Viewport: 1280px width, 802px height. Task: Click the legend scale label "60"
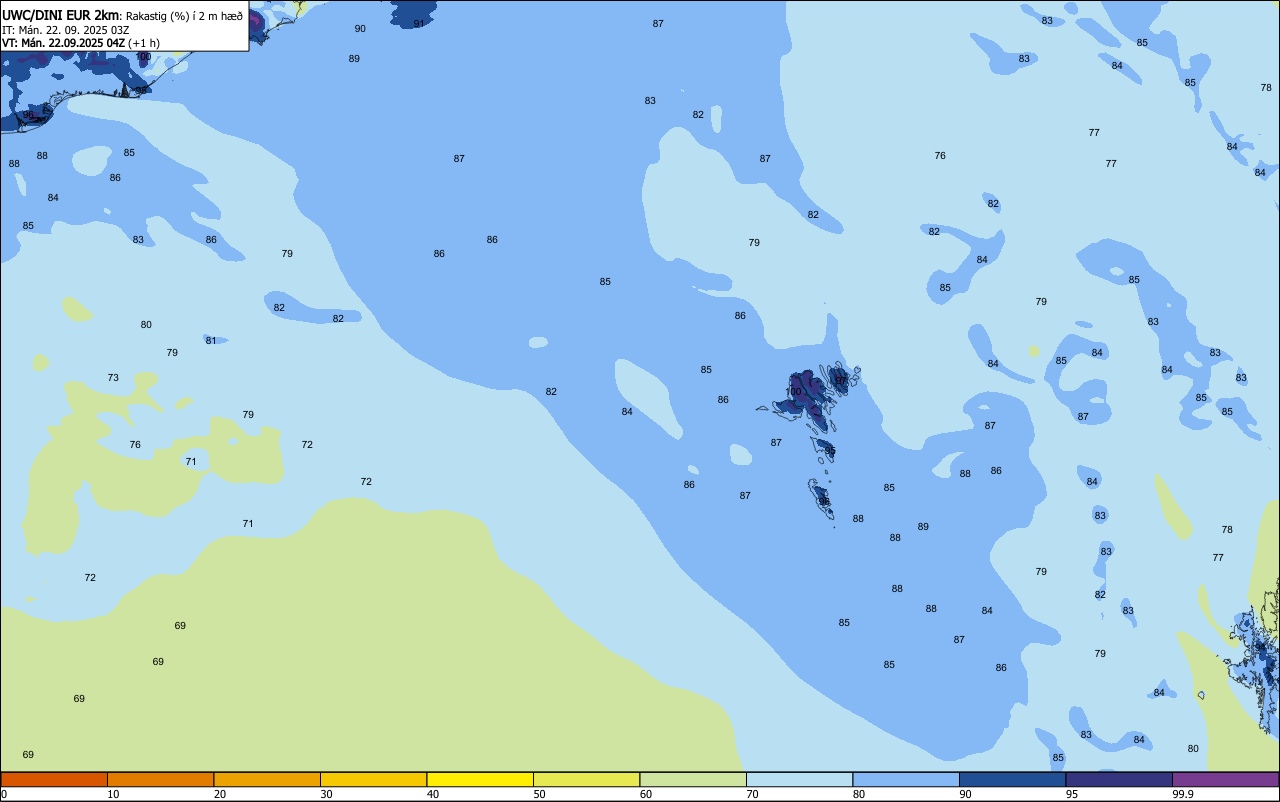coord(646,794)
